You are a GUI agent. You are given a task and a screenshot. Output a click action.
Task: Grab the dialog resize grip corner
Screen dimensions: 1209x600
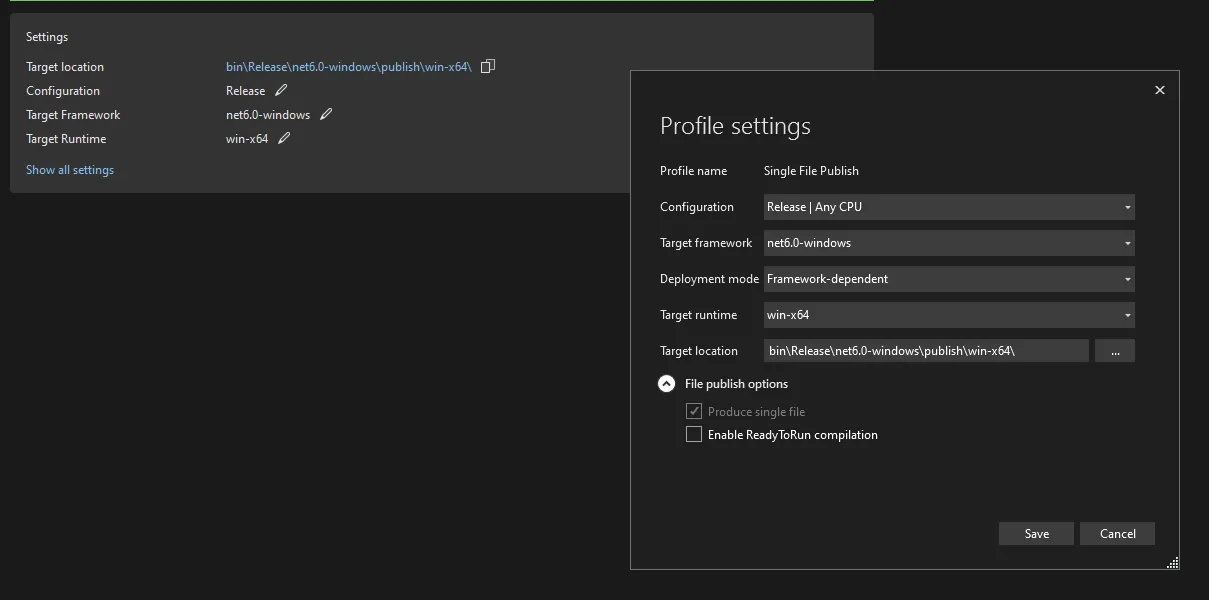pyautogui.click(x=1172, y=563)
